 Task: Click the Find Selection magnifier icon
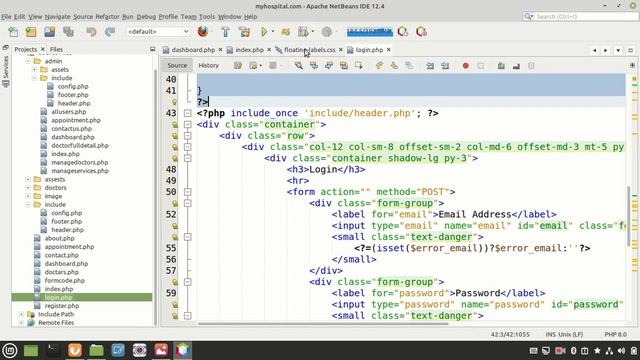[299, 65]
